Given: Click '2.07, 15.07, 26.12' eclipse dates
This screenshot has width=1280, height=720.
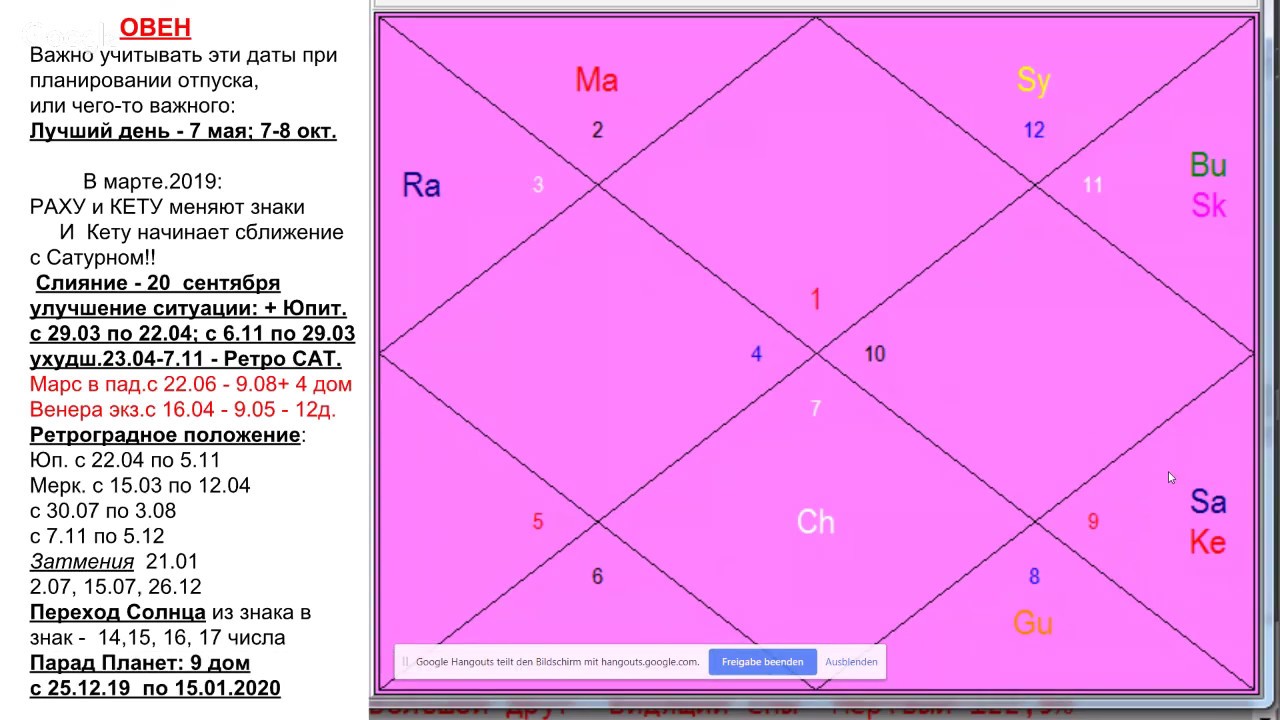Looking at the screenshot, I should [116, 587].
